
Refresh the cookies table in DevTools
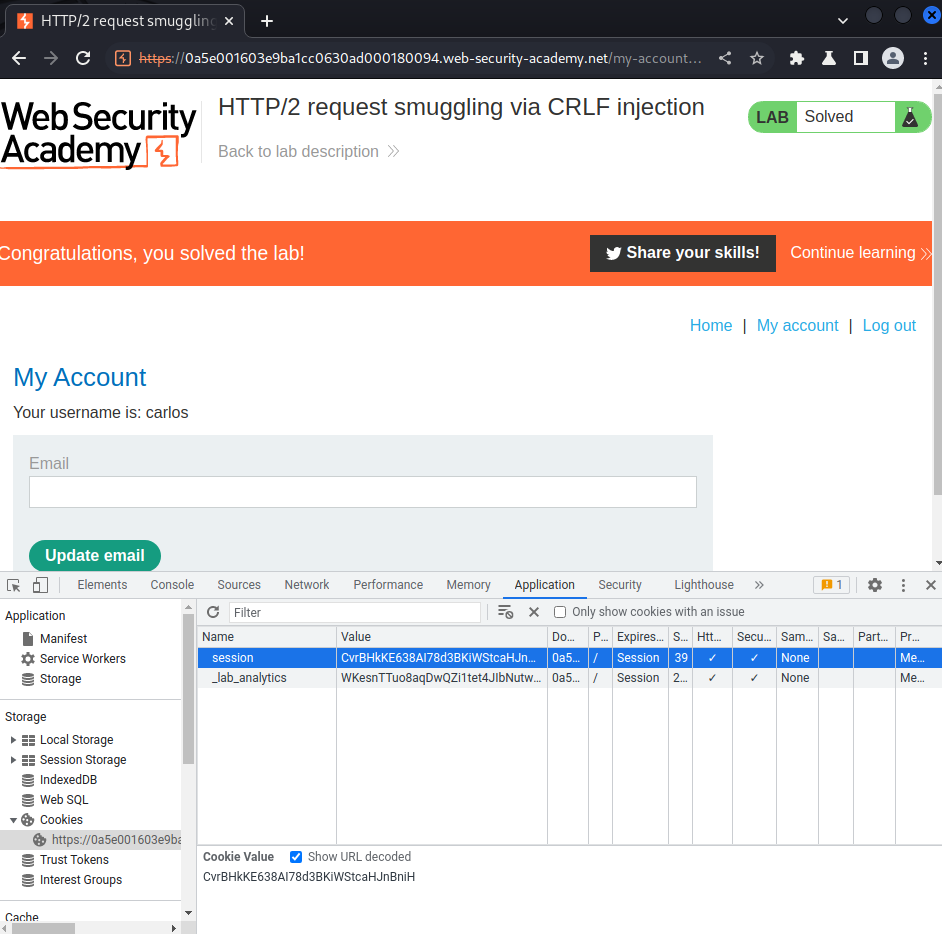point(213,612)
